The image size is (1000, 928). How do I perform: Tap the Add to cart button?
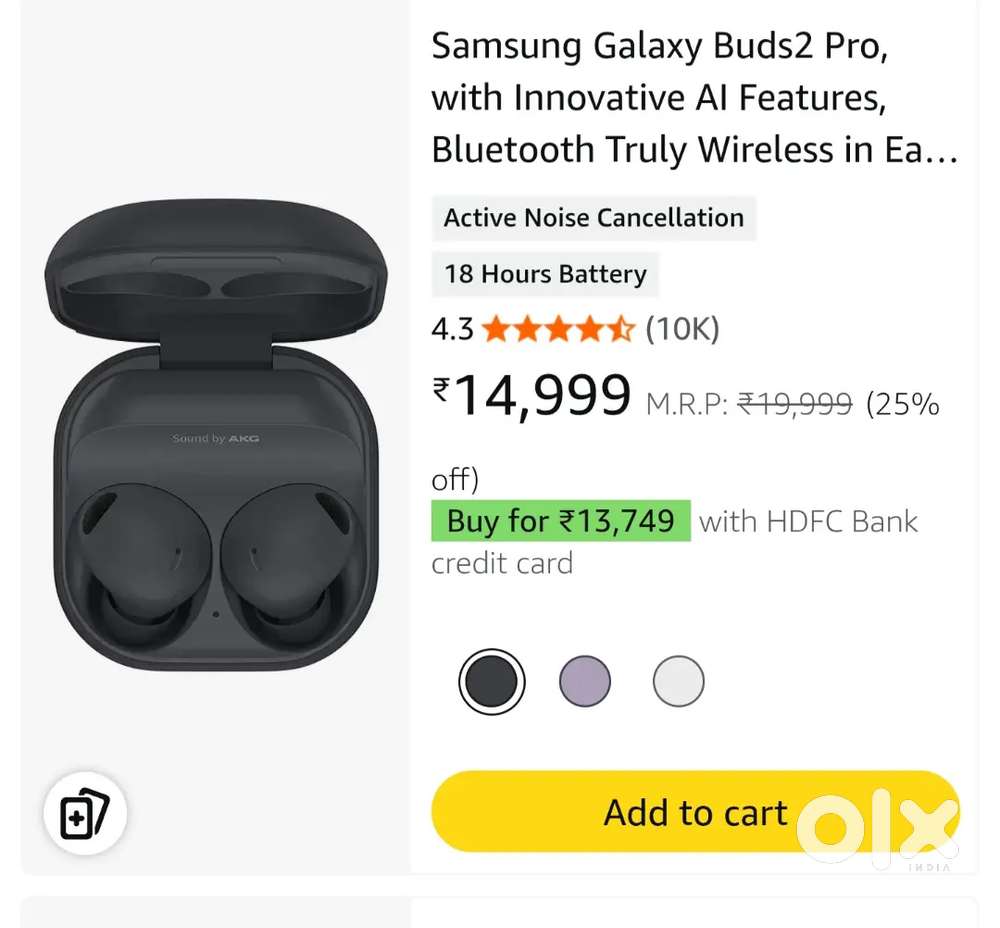pyautogui.click(x=694, y=812)
